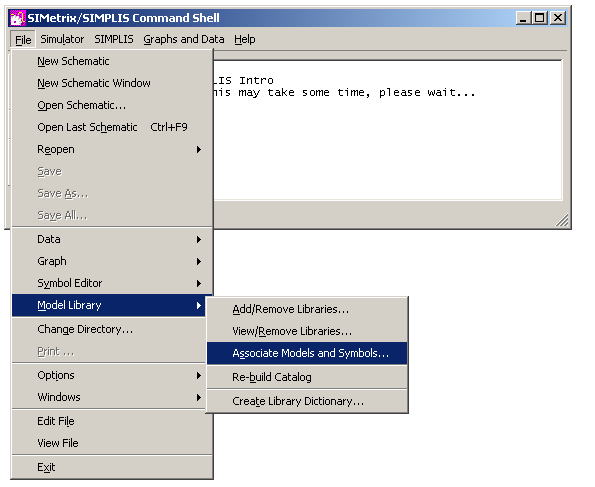Close the Command Shell window
The image size is (595, 487).
558,18
